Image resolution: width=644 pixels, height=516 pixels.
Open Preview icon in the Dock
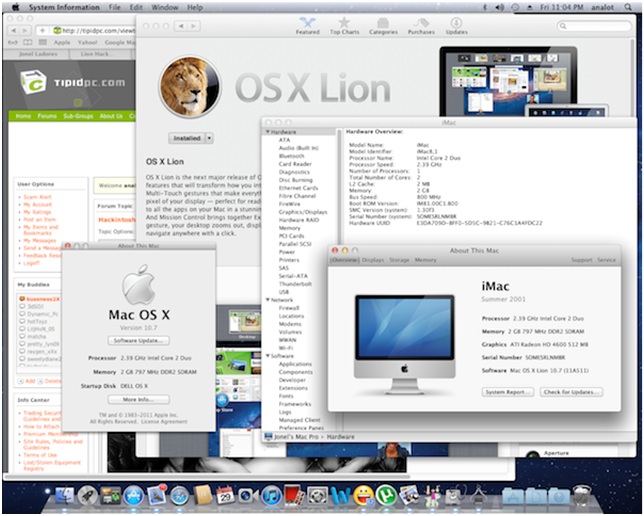pos(408,495)
